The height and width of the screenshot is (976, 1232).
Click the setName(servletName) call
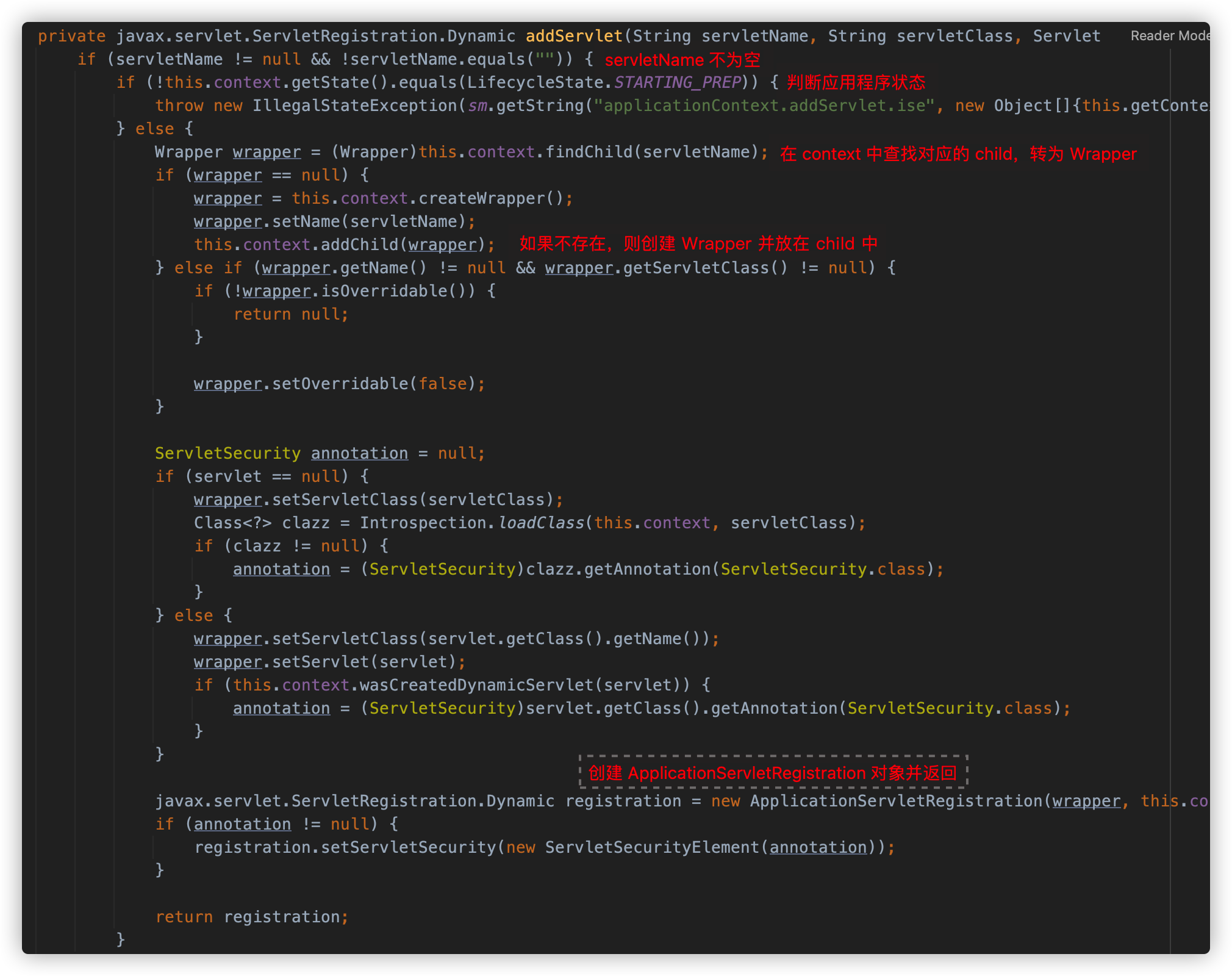(x=369, y=221)
